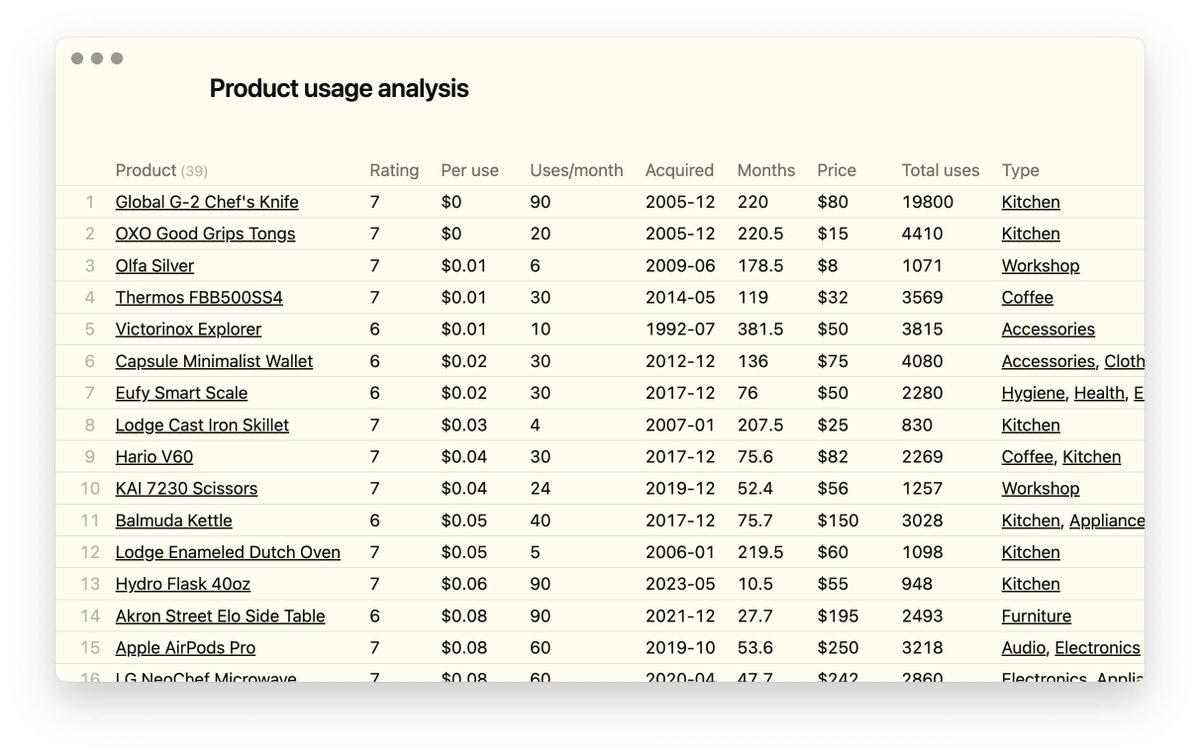This screenshot has height=755, width=1200.
Task: Select acquired date 2023-05
Action: tap(681, 585)
